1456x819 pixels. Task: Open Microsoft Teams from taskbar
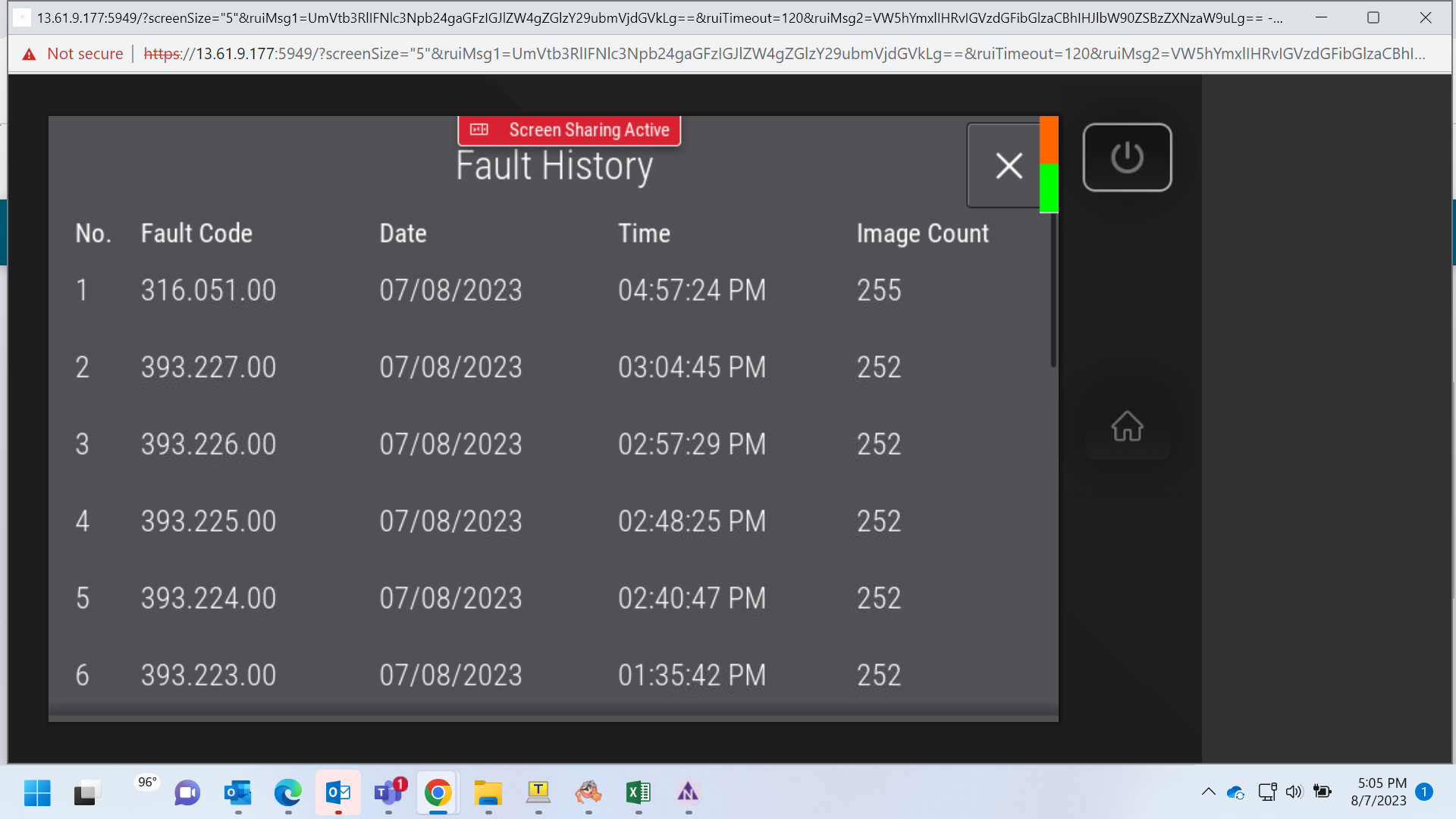389,793
